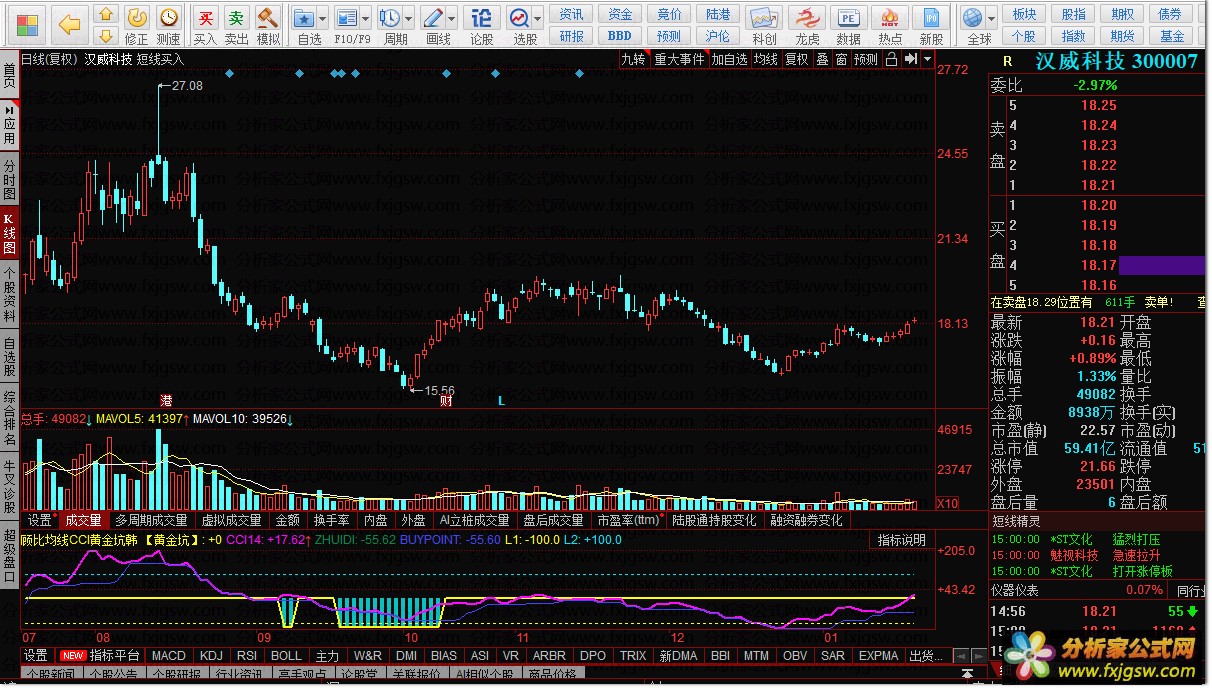Toggle the 叠 overlay option

click(822, 59)
